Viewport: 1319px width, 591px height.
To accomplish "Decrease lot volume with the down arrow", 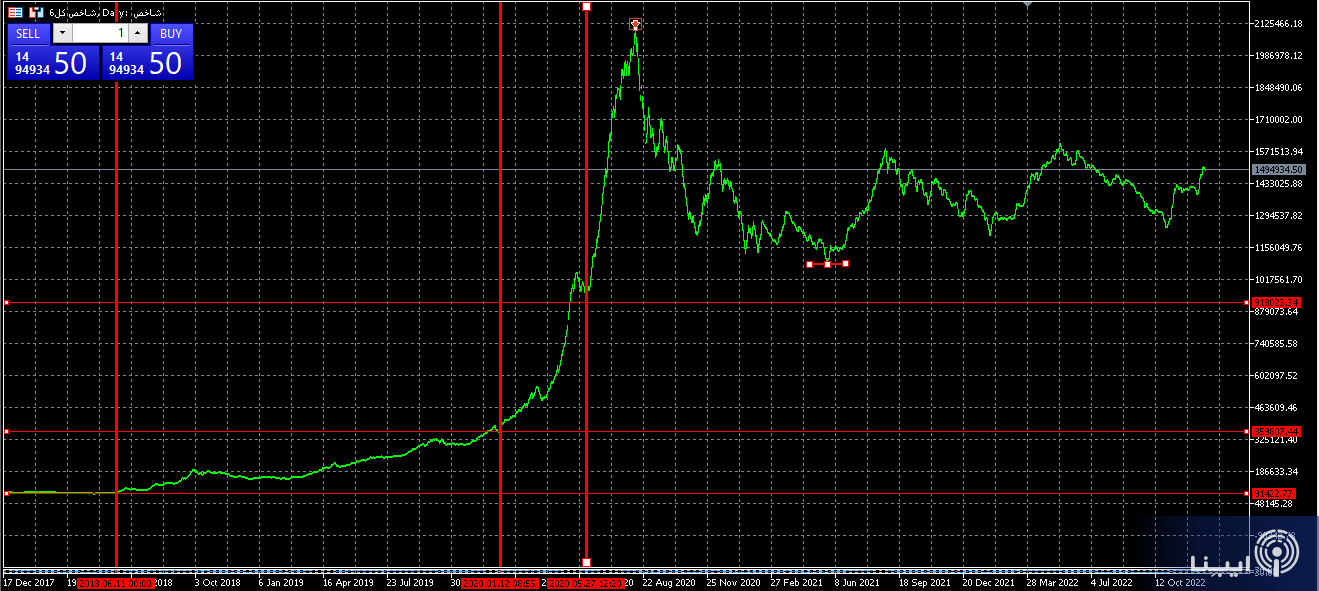I will (x=62, y=33).
